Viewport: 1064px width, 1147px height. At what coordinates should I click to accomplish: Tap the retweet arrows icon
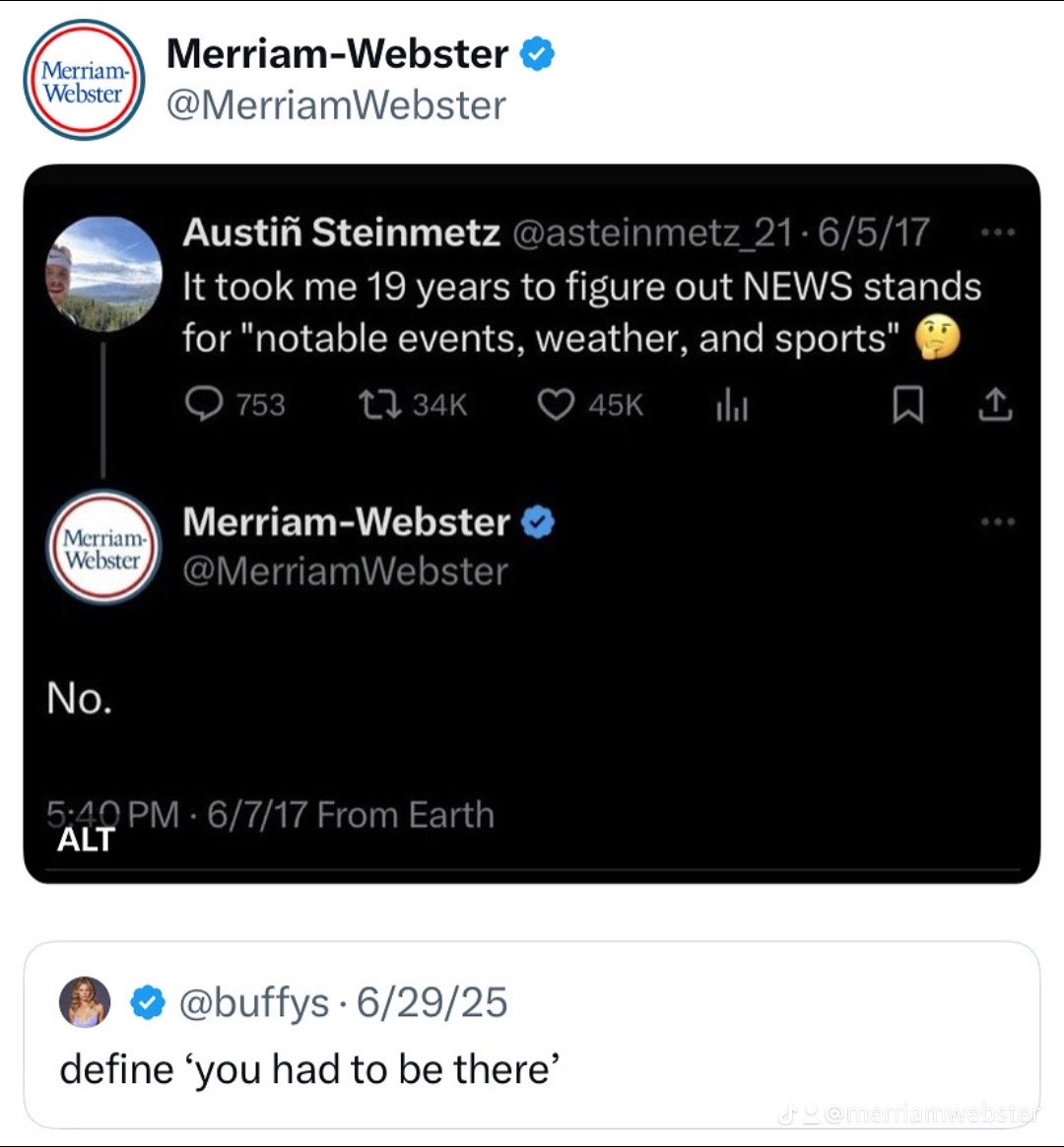(376, 405)
